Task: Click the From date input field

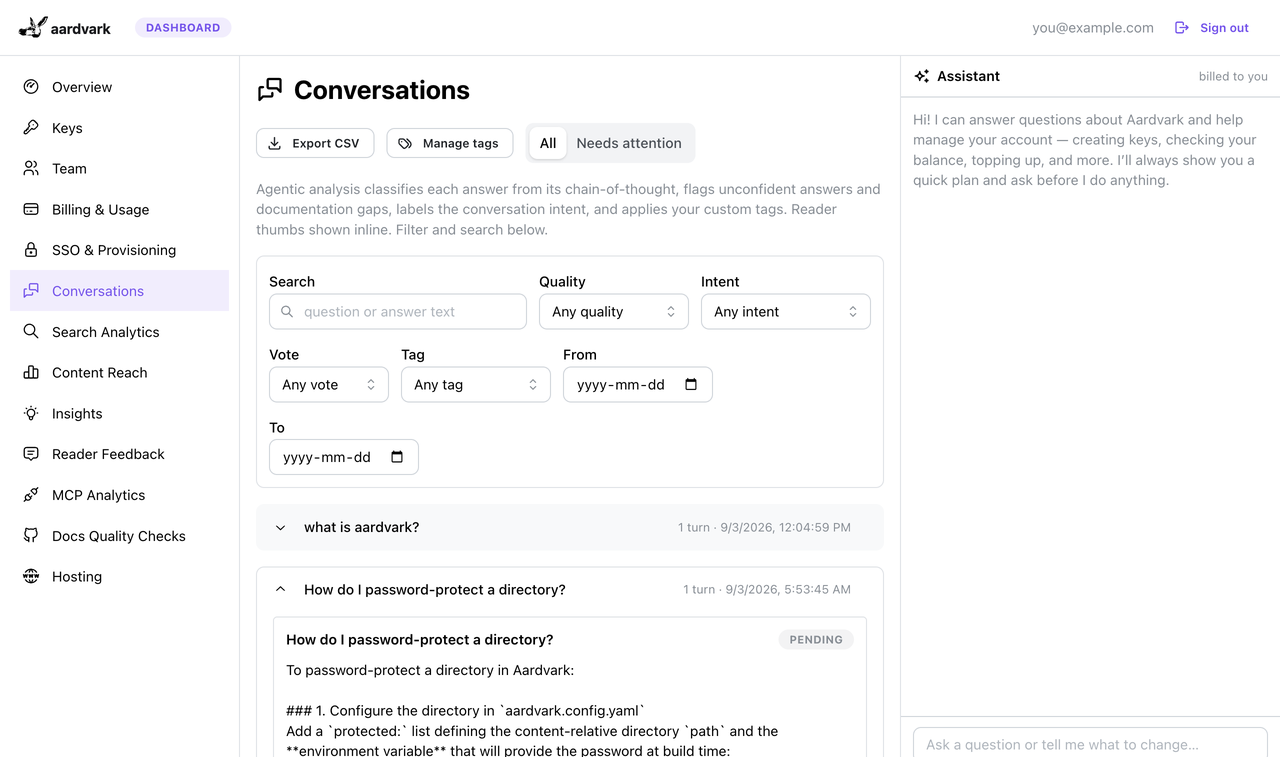Action: pyautogui.click(x=638, y=385)
